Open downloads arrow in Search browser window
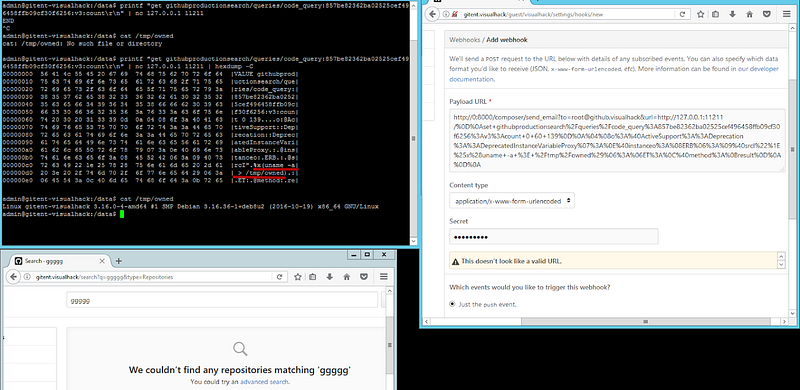Image resolution: width=800 pixels, height=390 pixels. tap(330, 277)
